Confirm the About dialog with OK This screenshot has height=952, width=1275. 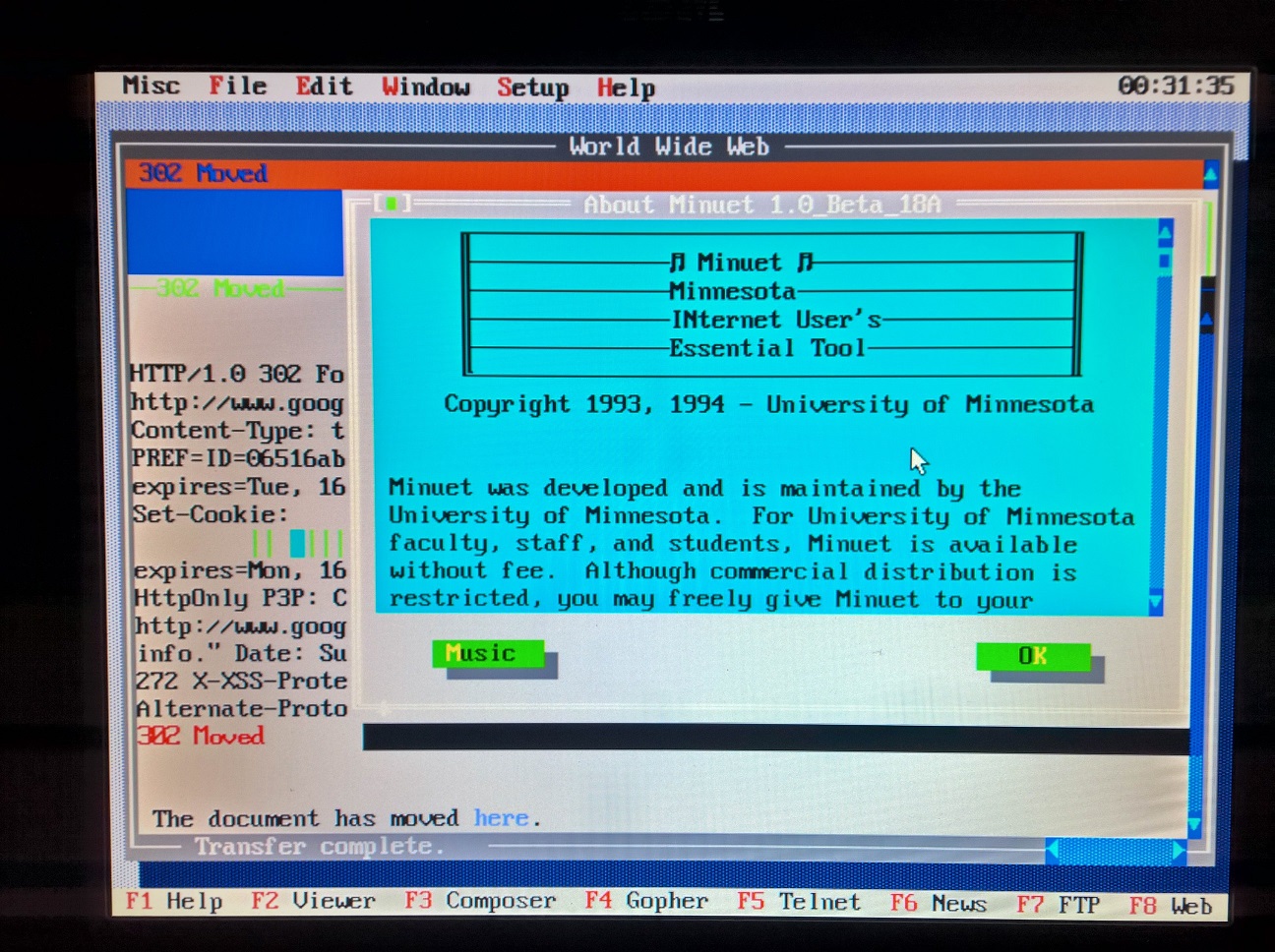click(x=1033, y=656)
